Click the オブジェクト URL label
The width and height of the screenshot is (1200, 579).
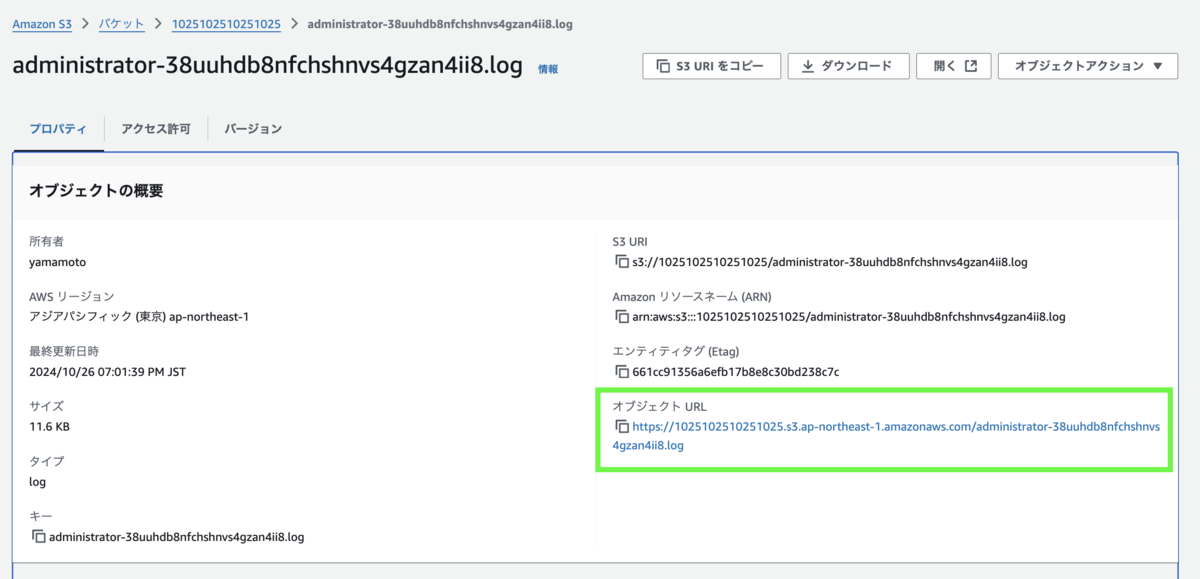659,407
